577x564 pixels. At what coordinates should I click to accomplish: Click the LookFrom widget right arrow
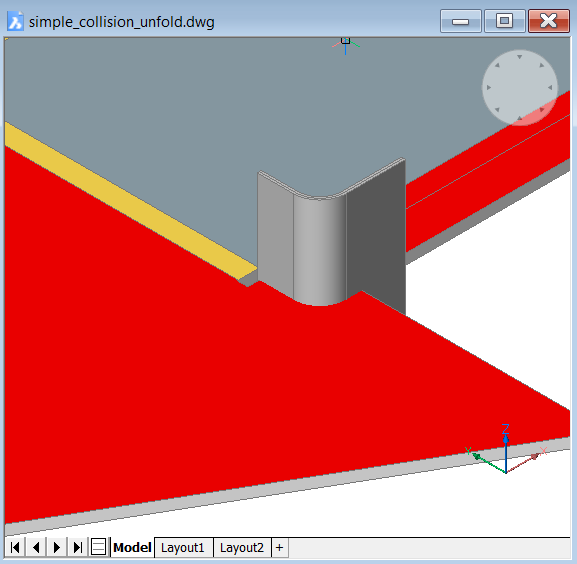[550, 88]
